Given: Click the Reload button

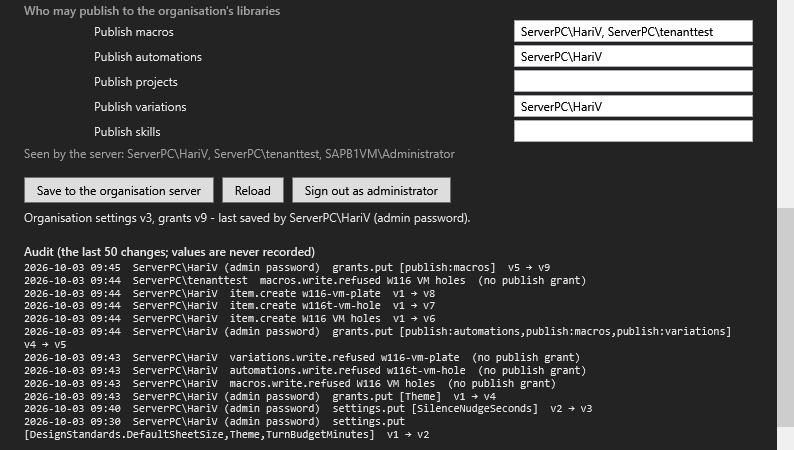Looking at the screenshot, I should [x=253, y=190].
